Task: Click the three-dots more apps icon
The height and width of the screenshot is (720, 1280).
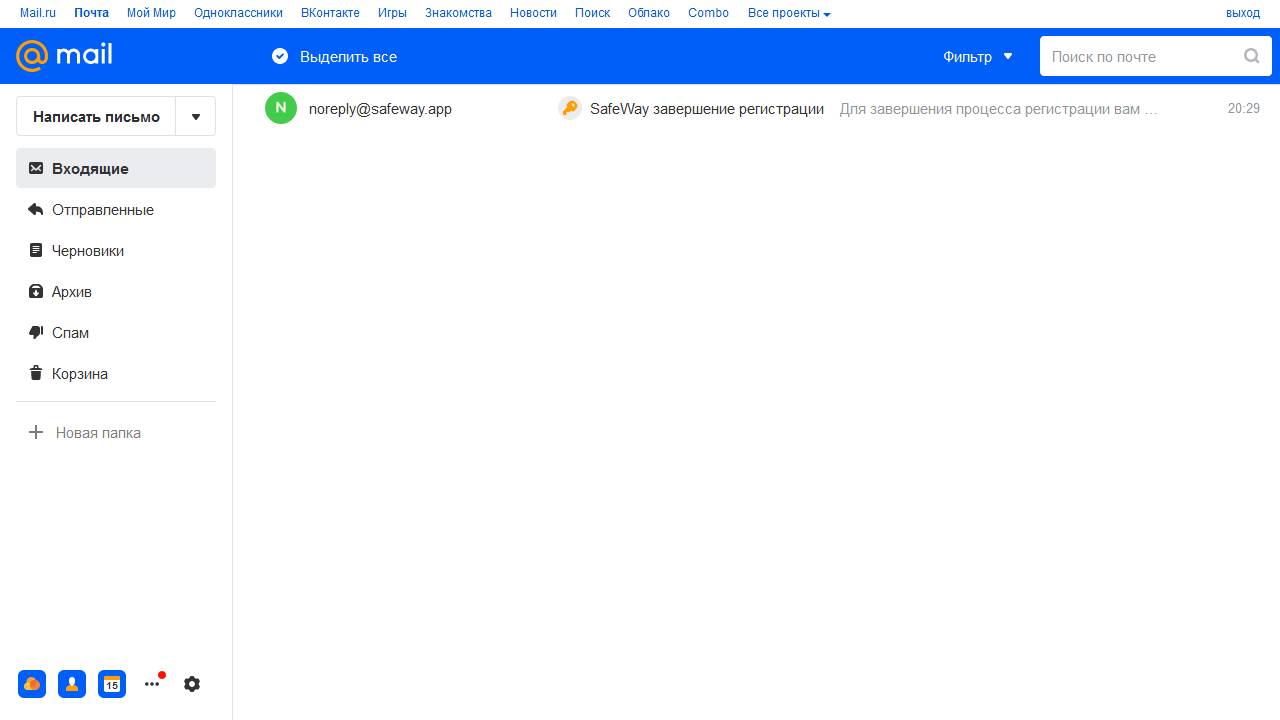Action: (x=152, y=684)
